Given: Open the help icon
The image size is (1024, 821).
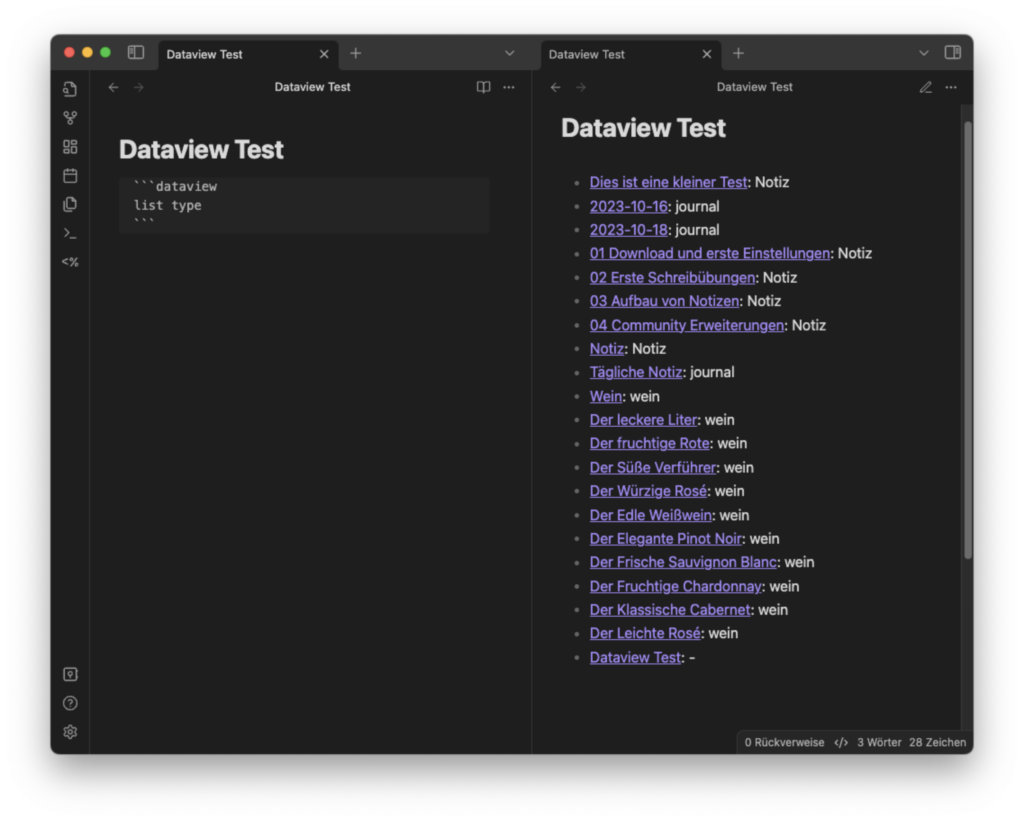Looking at the screenshot, I should tap(70, 703).
